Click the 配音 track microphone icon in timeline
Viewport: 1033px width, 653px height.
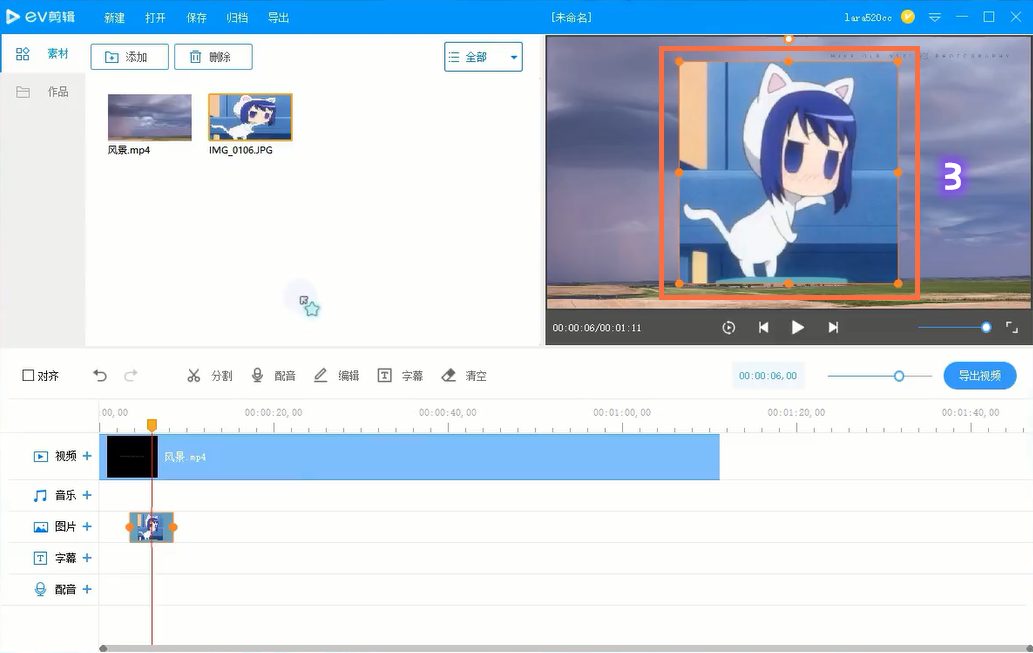[41, 589]
